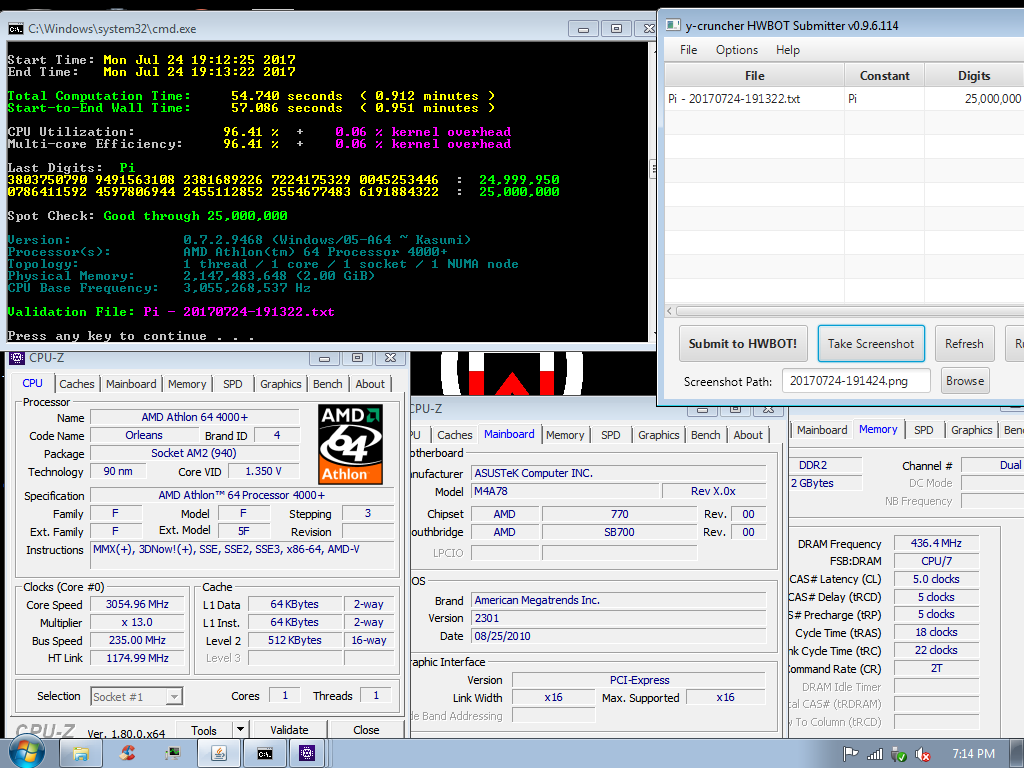Screen dimensions: 1024x768
Task: Open SPD tab in the ASUSTeK mainboard CPU-Z window
Action: [611, 435]
